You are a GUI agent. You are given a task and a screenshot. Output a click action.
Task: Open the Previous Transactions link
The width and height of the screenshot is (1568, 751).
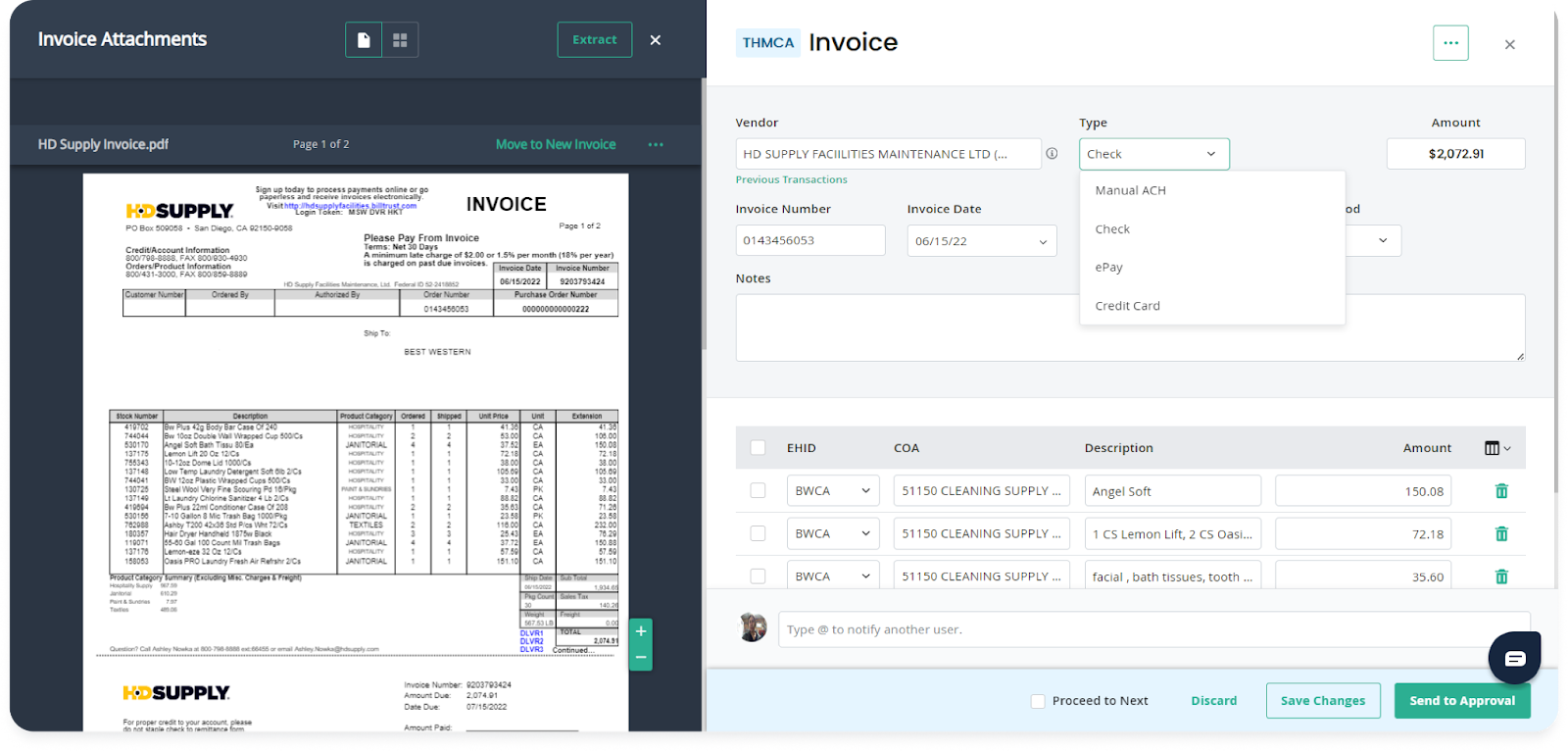pos(791,180)
